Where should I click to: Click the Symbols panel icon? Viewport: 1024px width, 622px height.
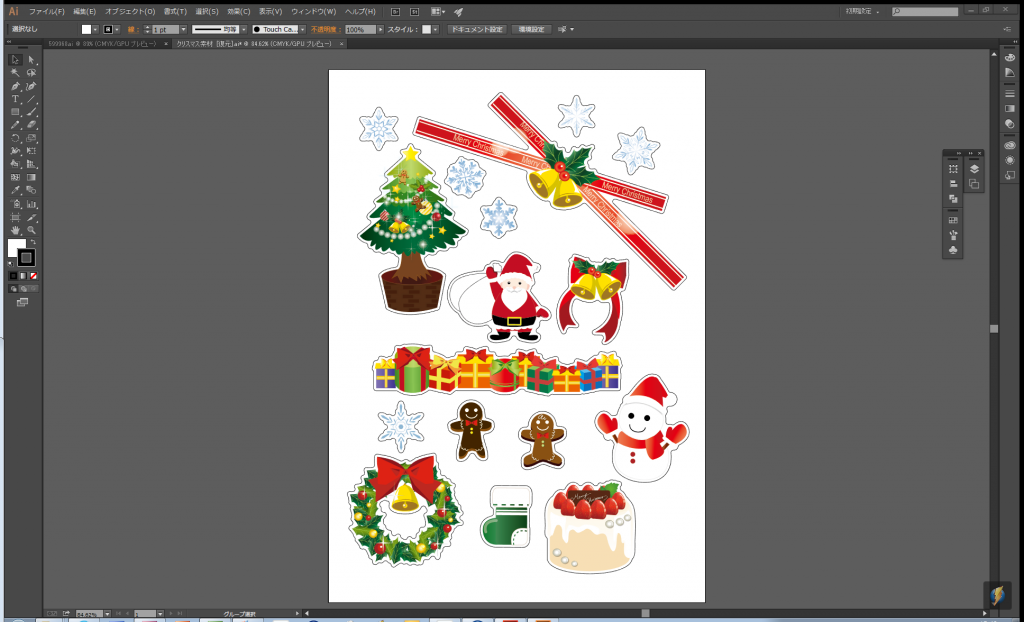pos(953,249)
